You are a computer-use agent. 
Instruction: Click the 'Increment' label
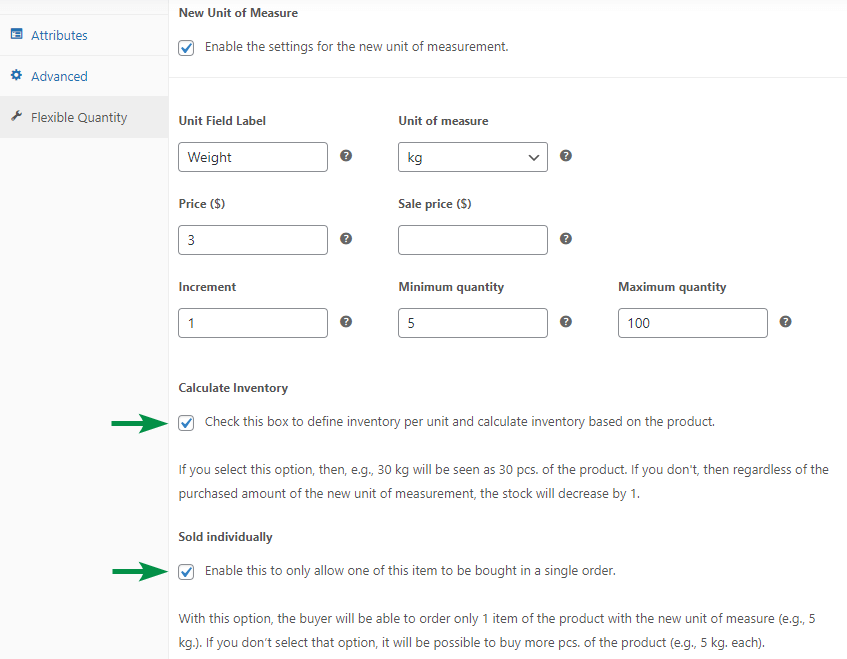207,287
